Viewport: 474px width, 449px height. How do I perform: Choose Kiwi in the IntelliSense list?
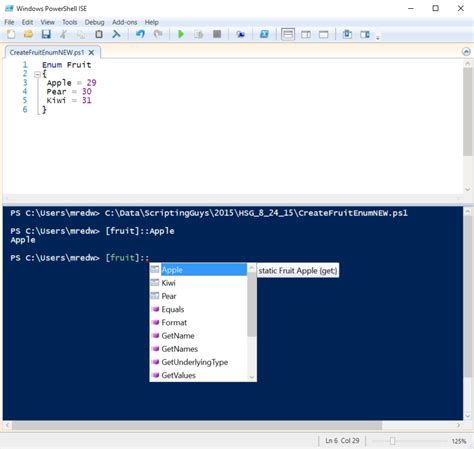tap(198, 283)
